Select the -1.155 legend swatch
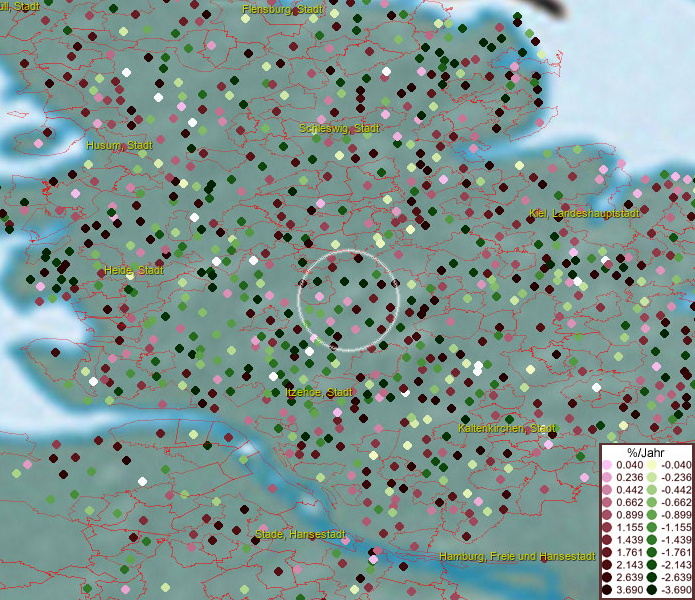 click(x=652, y=527)
